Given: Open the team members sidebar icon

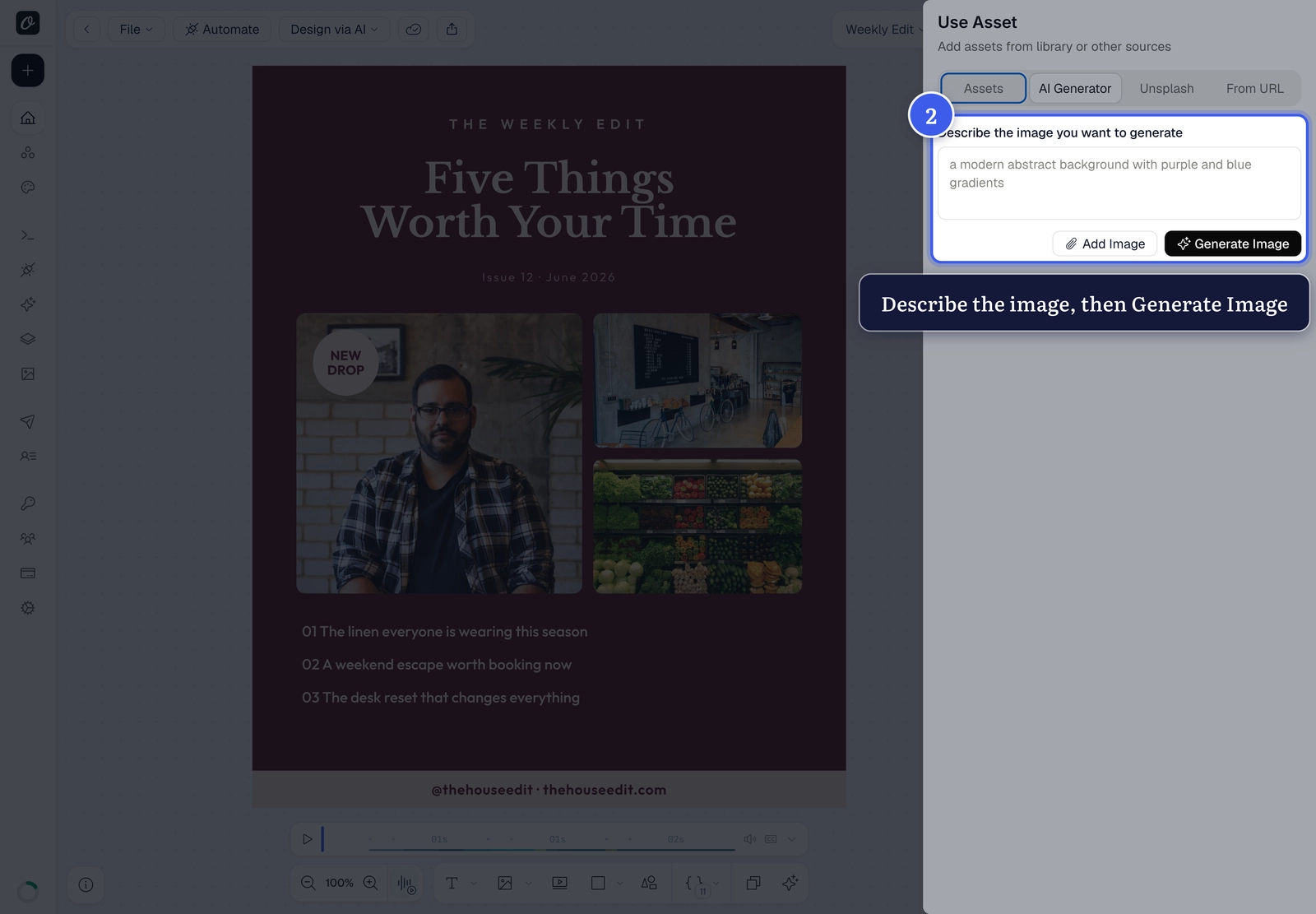Looking at the screenshot, I should click(28, 538).
